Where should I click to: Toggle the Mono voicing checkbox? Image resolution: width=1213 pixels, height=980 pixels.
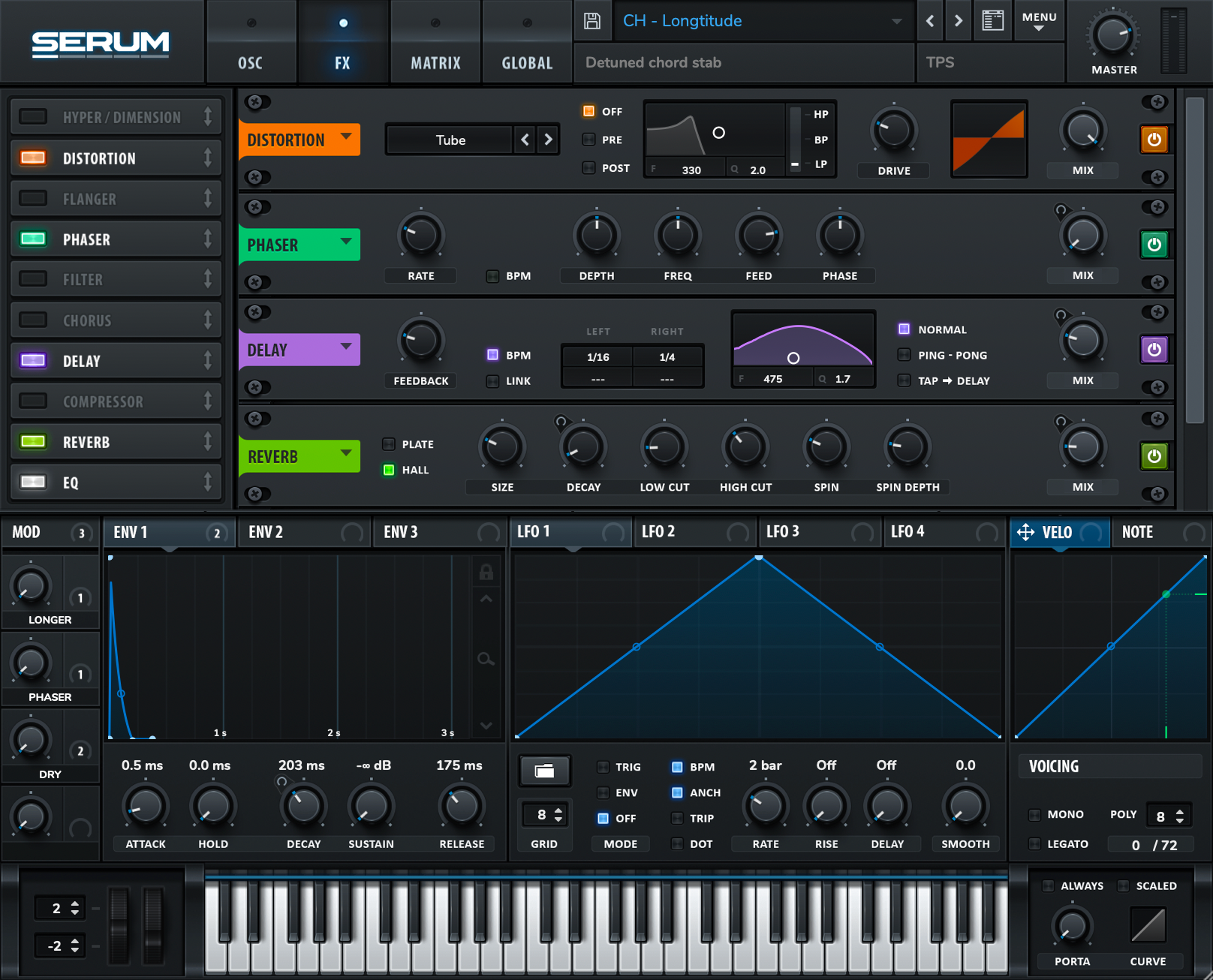tap(1034, 815)
